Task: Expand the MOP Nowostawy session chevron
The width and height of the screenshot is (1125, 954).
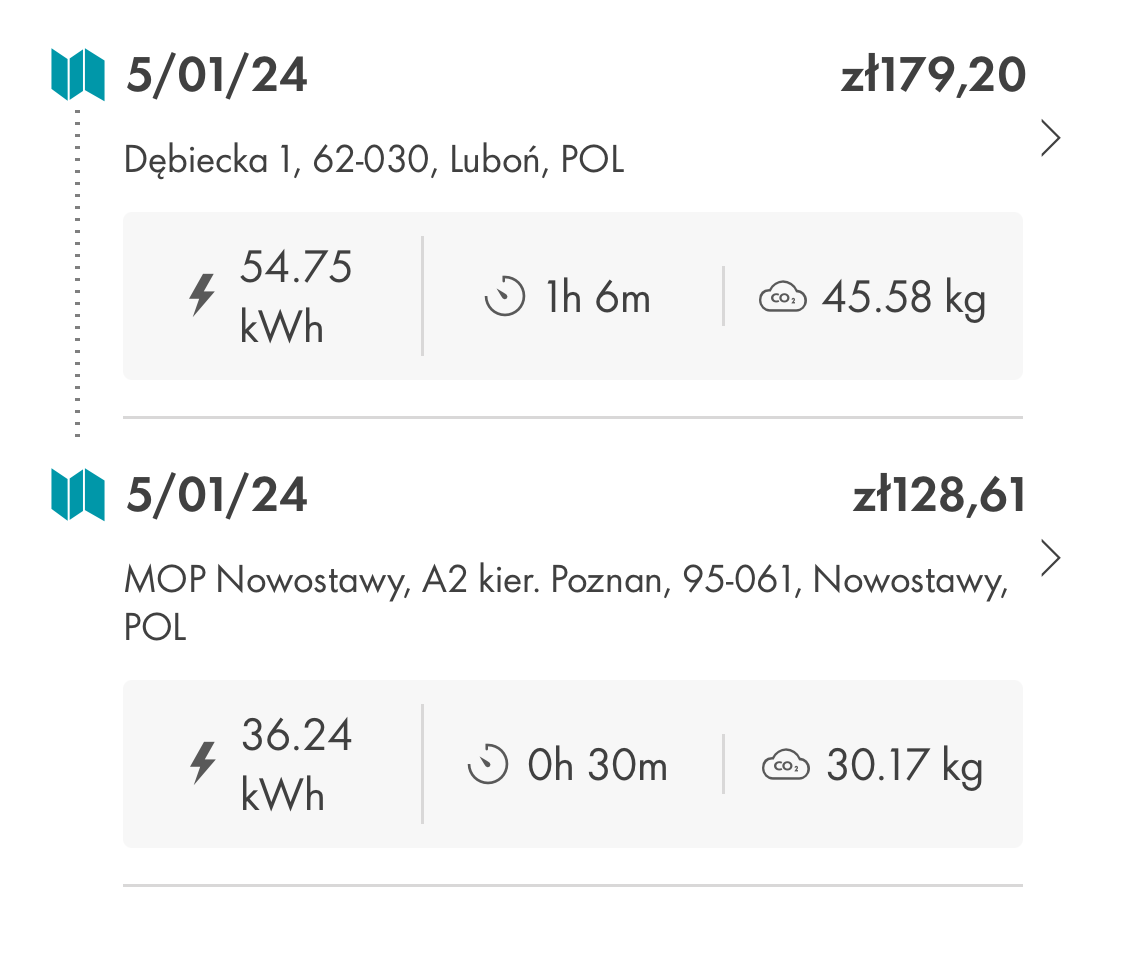Action: [x=1050, y=558]
